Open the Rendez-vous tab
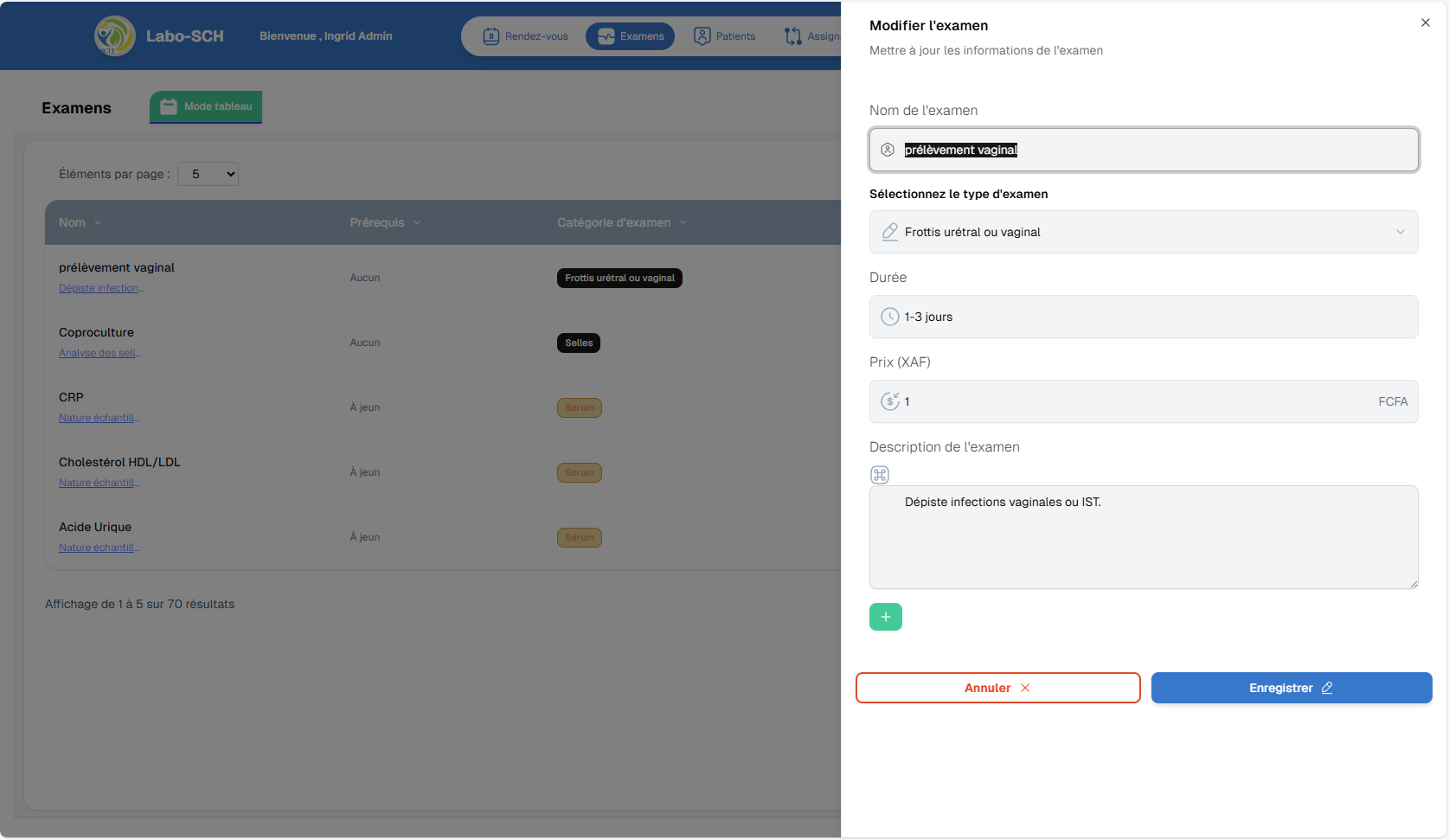 click(x=526, y=36)
